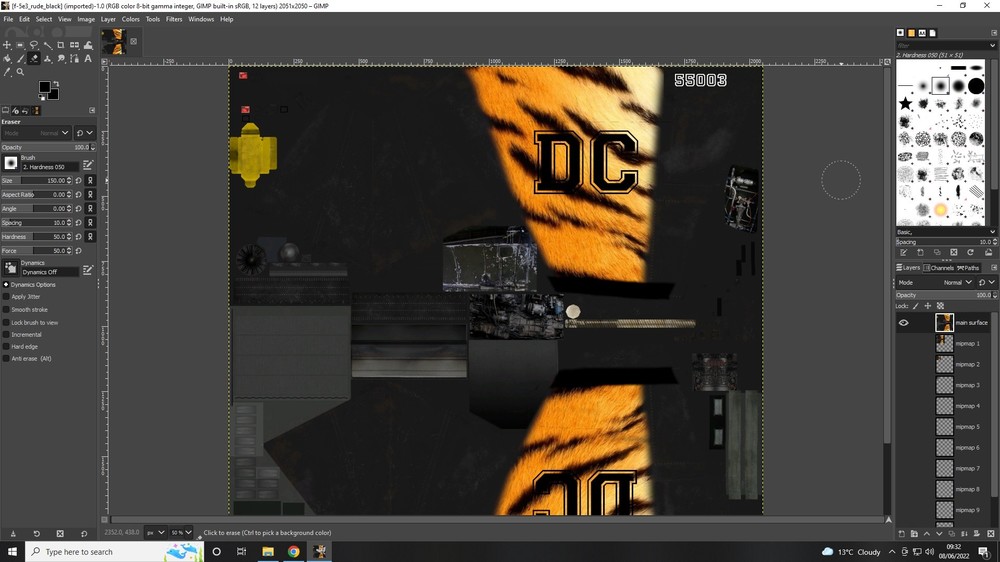
Task: Open the Select menu
Action: 44,19
